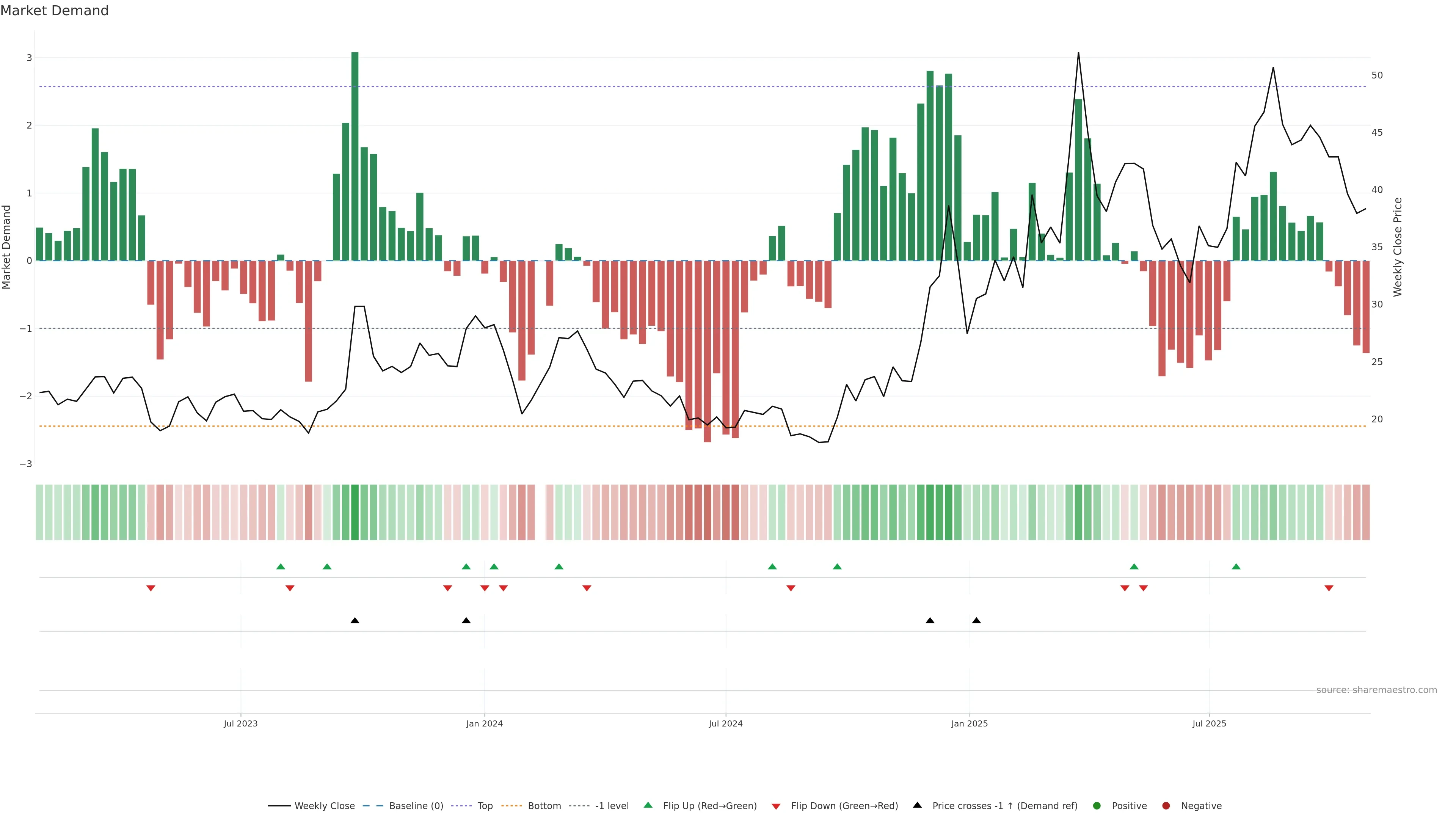The width and height of the screenshot is (1456, 819).
Task: Click the Jul 2025 x-axis label
Action: [x=1209, y=723]
